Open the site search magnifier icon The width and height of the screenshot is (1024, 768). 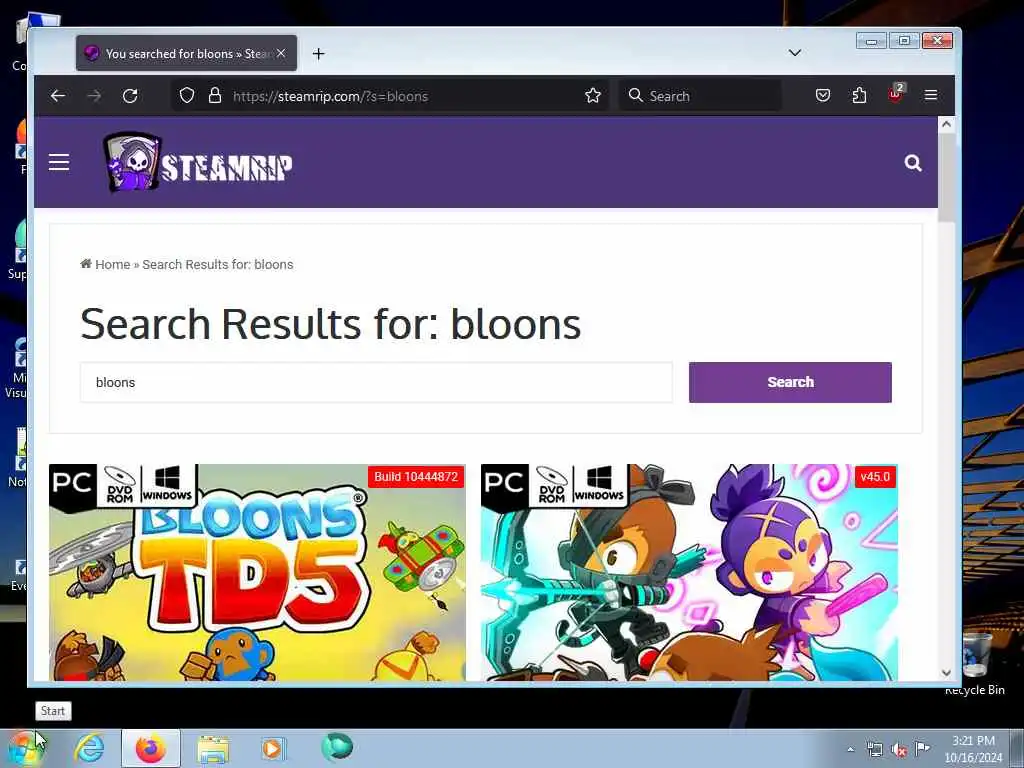click(913, 163)
